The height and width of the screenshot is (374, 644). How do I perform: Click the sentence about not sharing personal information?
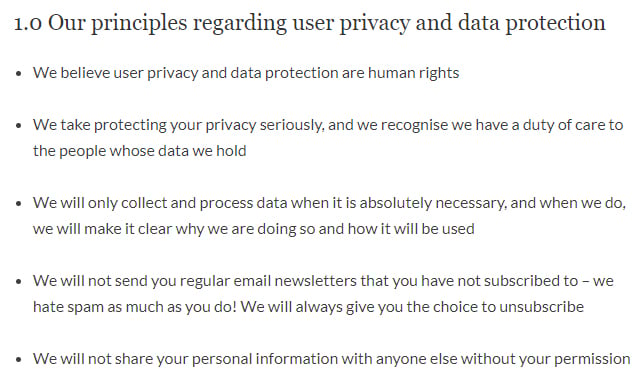(331, 359)
